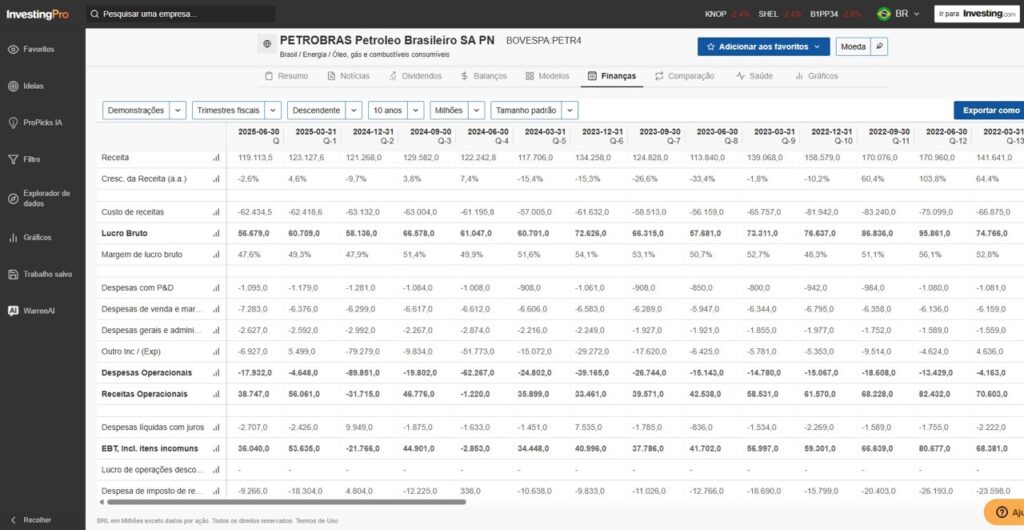Open Explorador de dados compass icon

tap(13, 198)
